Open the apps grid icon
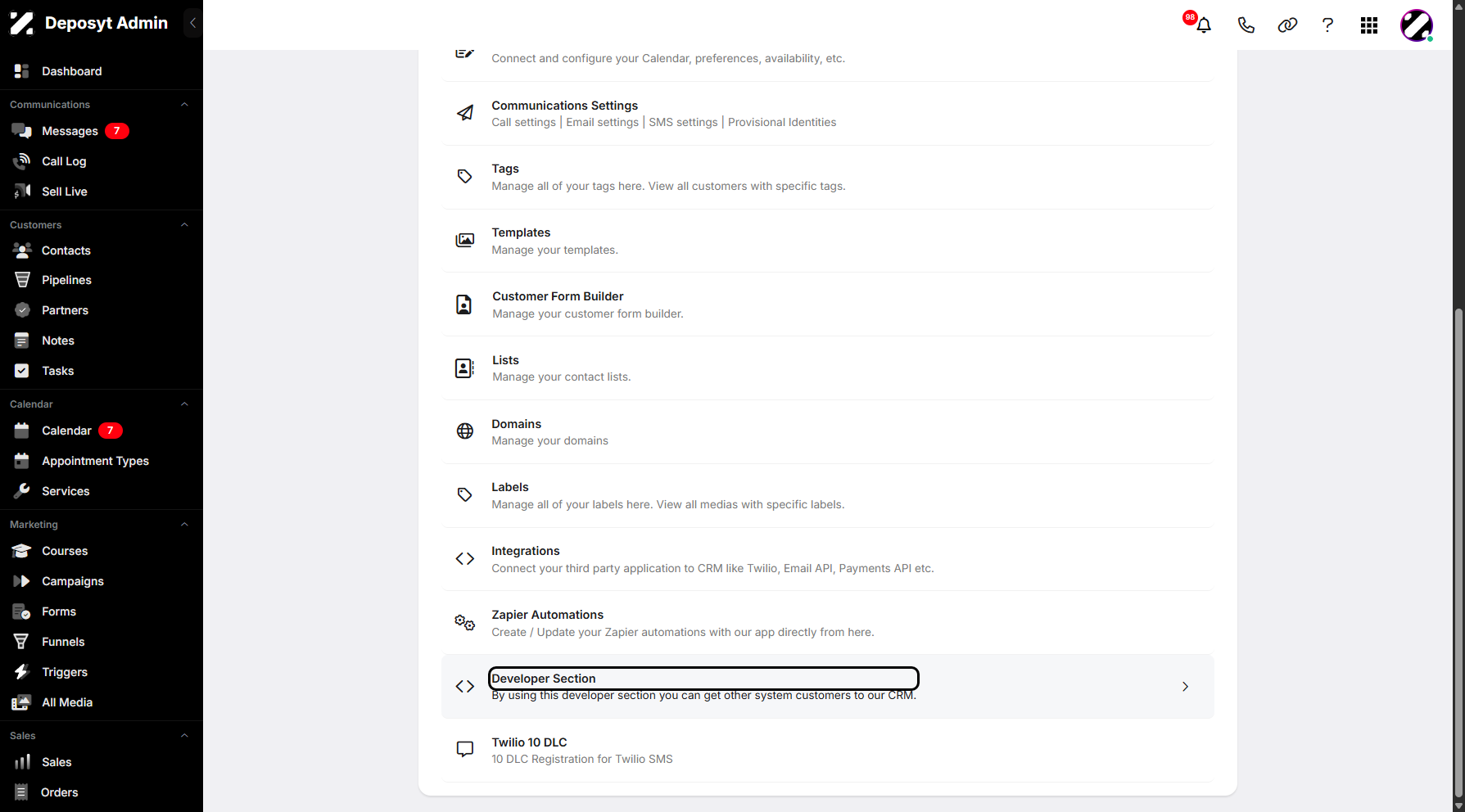The height and width of the screenshot is (812, 1465). tap(1369, 25)
